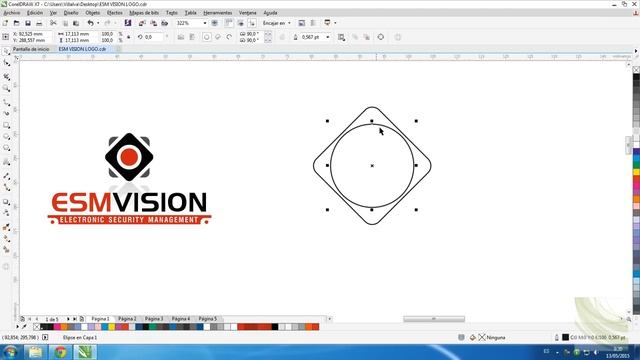Open the Mapas de bits menu

coord(144,13)
